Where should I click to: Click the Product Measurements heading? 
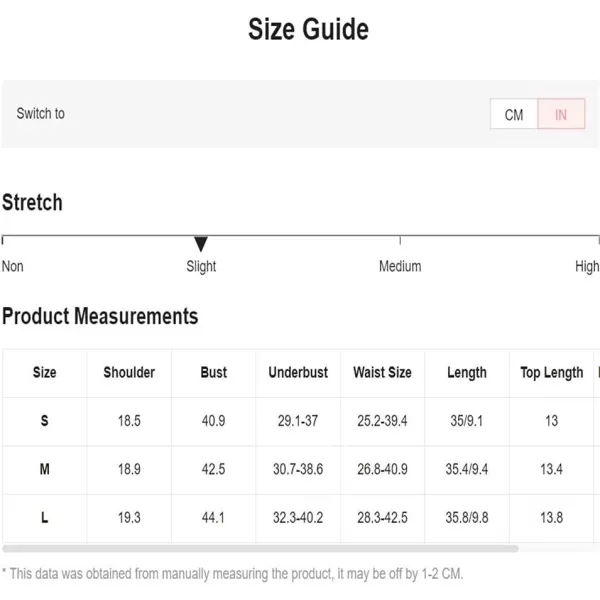click(100, 316)
